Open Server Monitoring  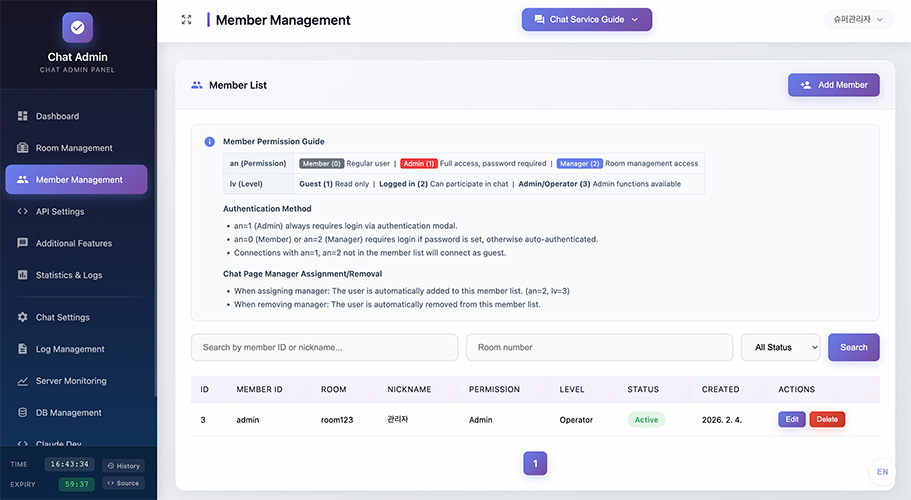pos(76,381)
